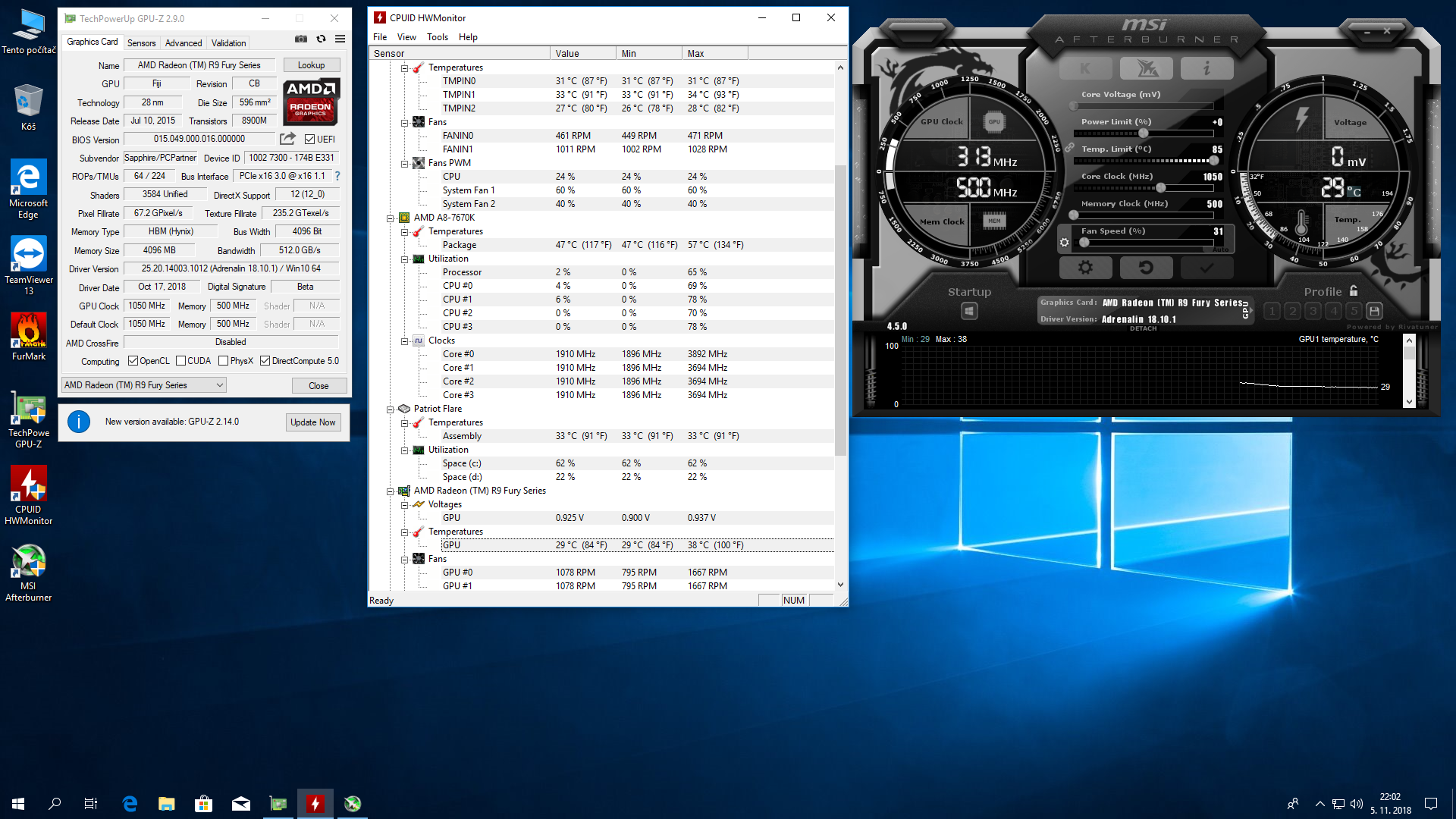
Task: Open TeamViewer 13 desktop icon
Action: coord(29,266)
